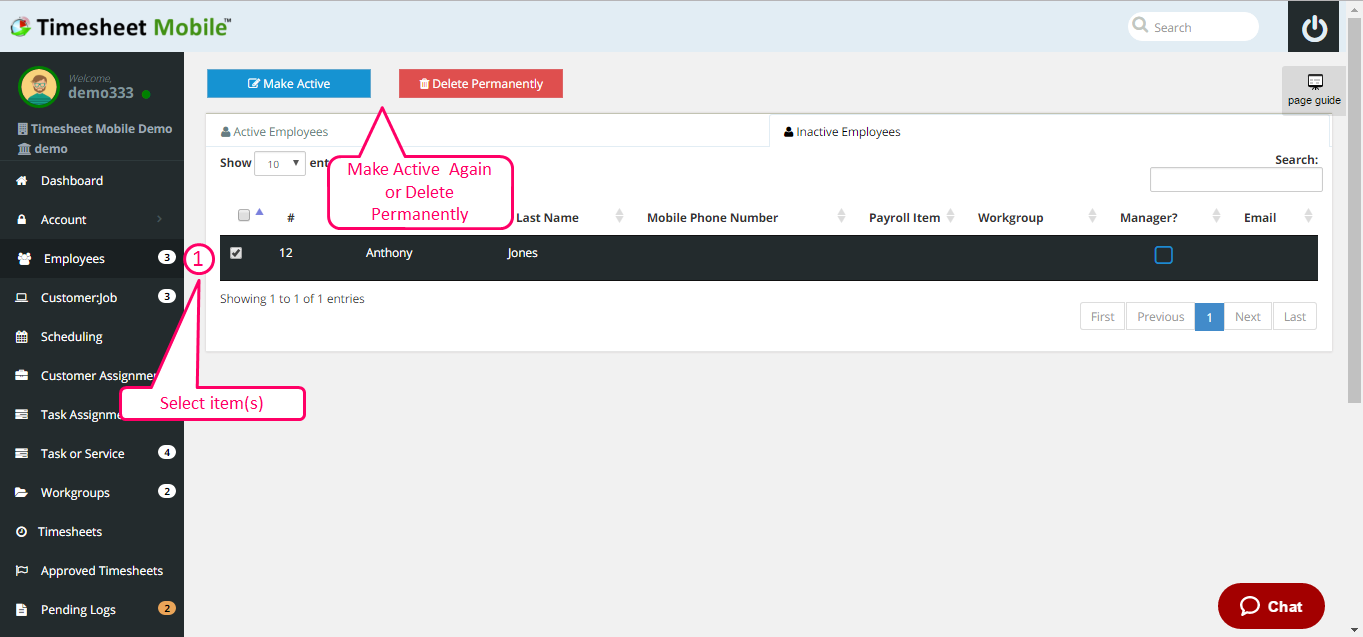Click the employee number '12' cell
1363x637 pixels.
click(286, 253)
